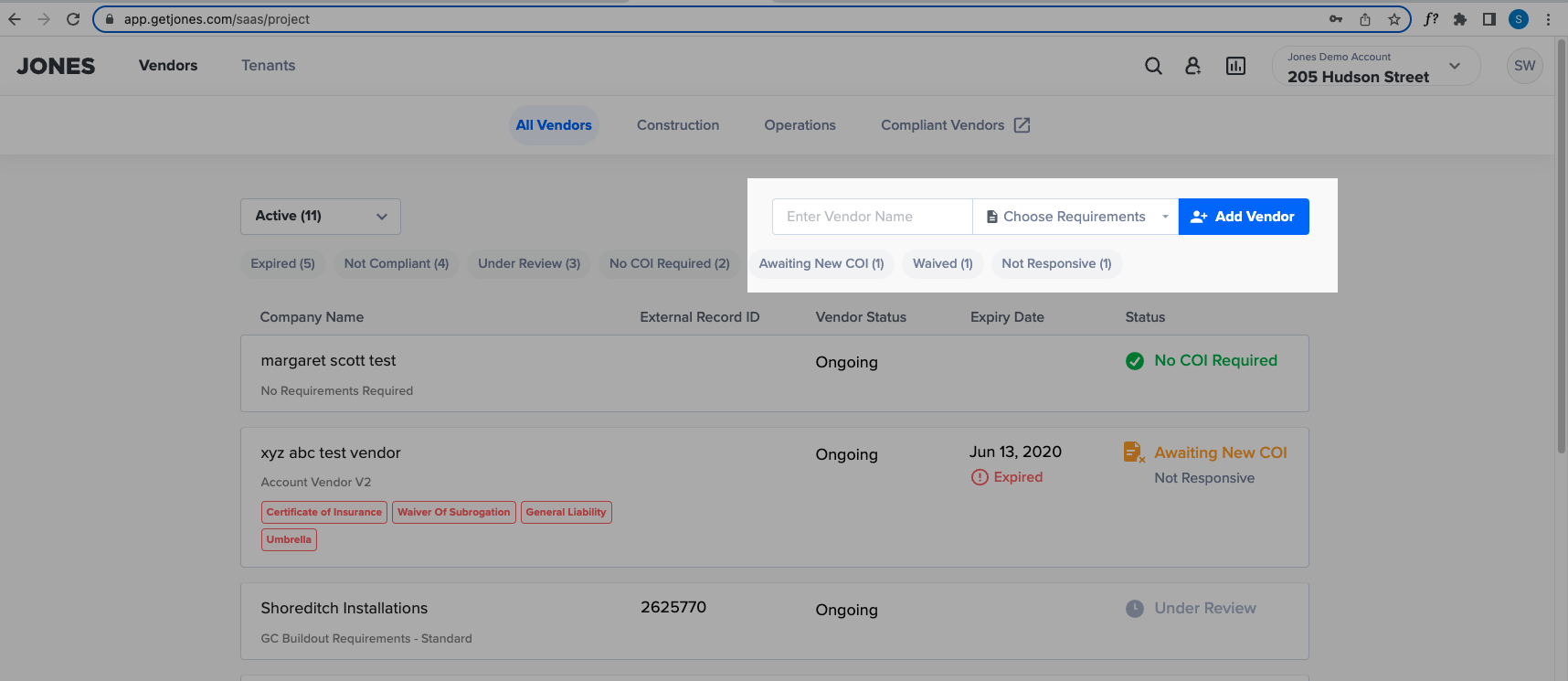Click the Enter Vendor Name field
This screenshot has height=681, width=1568.
tap(872, 217)
